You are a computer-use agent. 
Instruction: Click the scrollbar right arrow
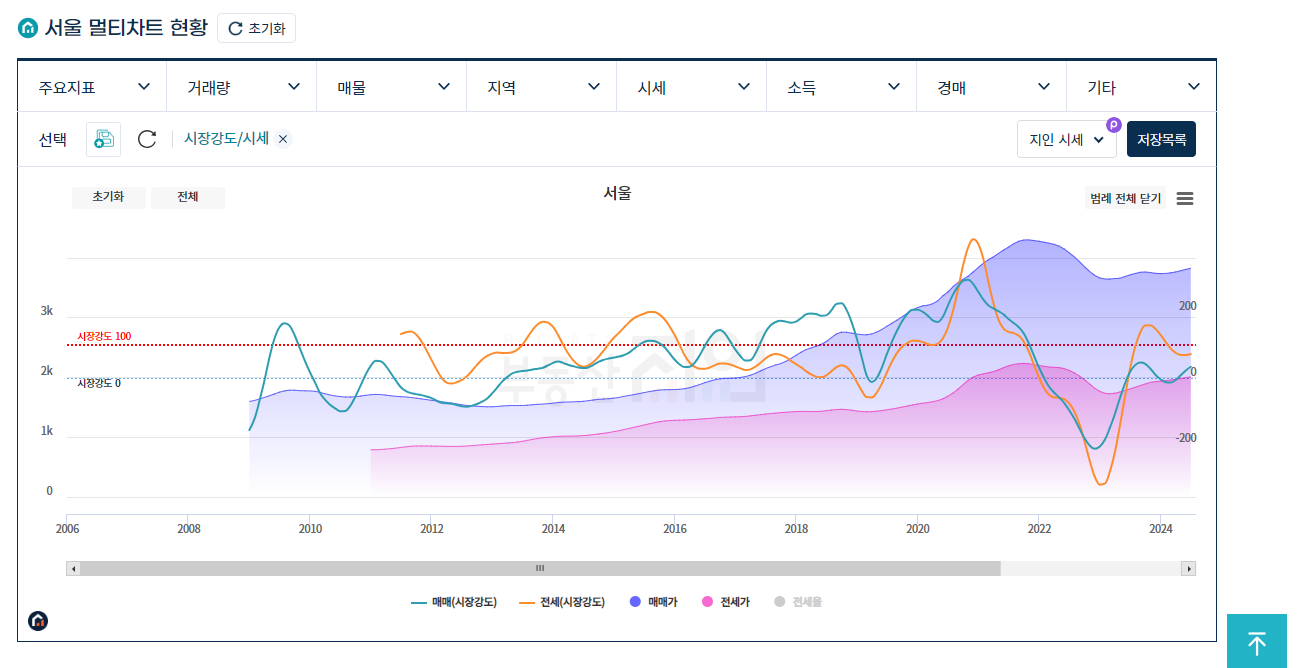click(x=1188, y=568)
